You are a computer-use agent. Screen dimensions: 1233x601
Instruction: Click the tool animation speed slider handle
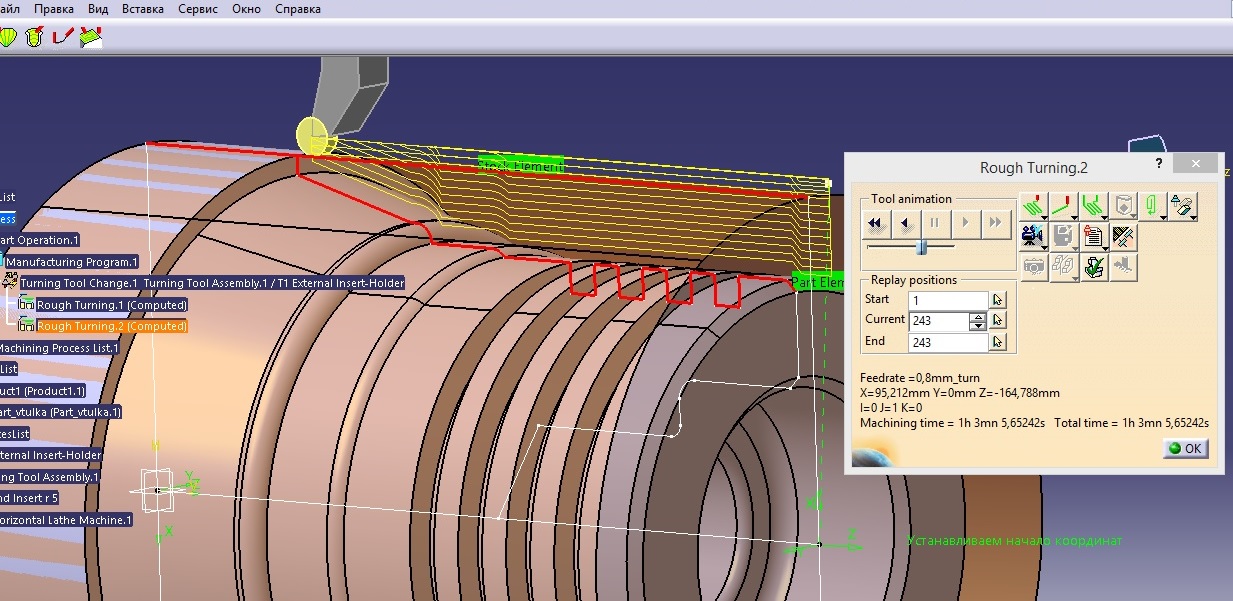[922, 246]
